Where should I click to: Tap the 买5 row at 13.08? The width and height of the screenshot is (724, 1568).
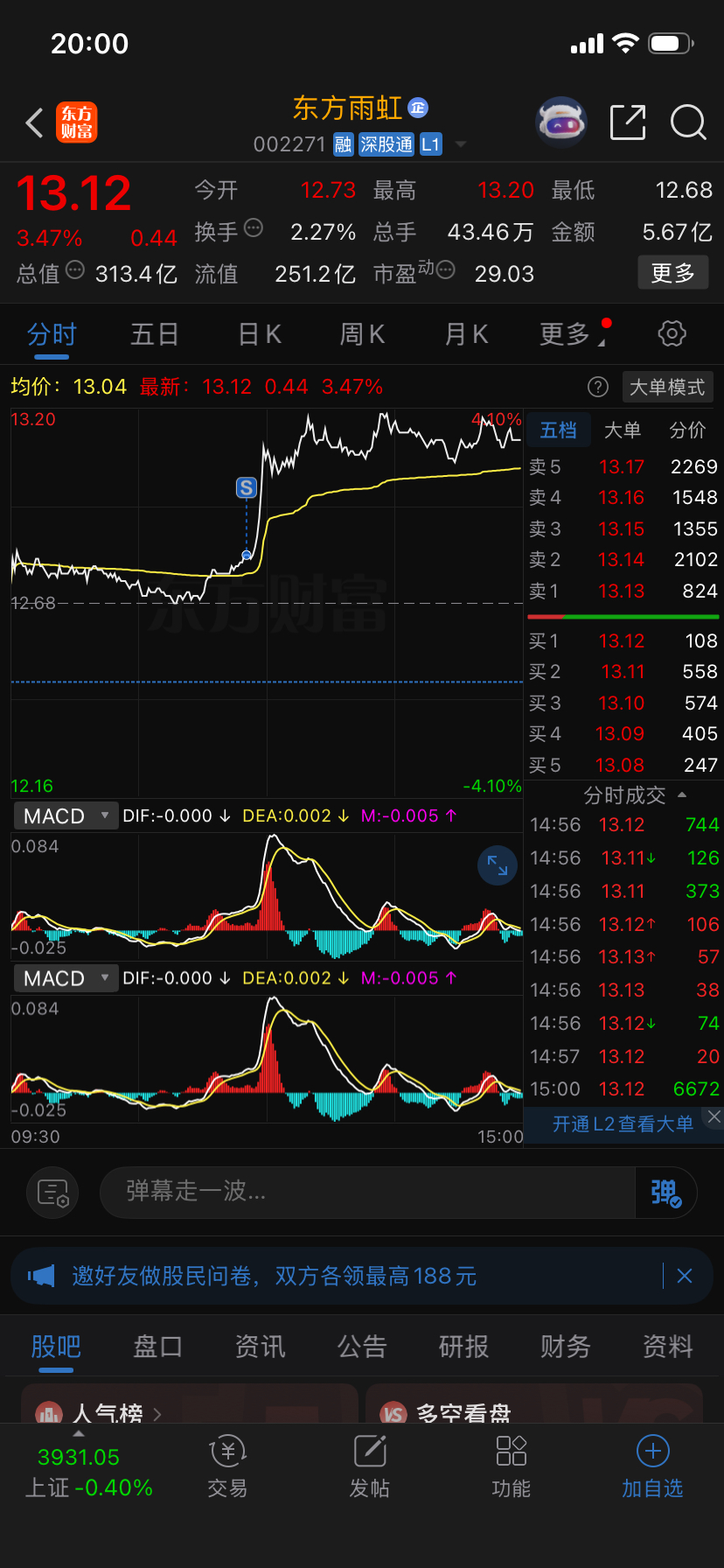623,766
